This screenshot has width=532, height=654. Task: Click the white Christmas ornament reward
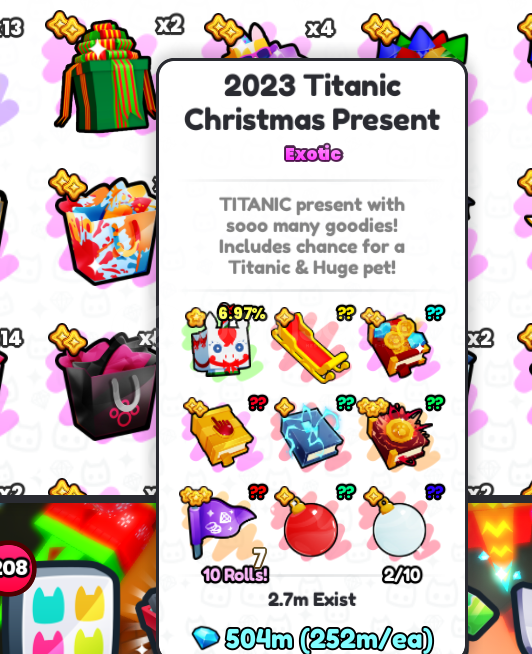coord(398,526)
